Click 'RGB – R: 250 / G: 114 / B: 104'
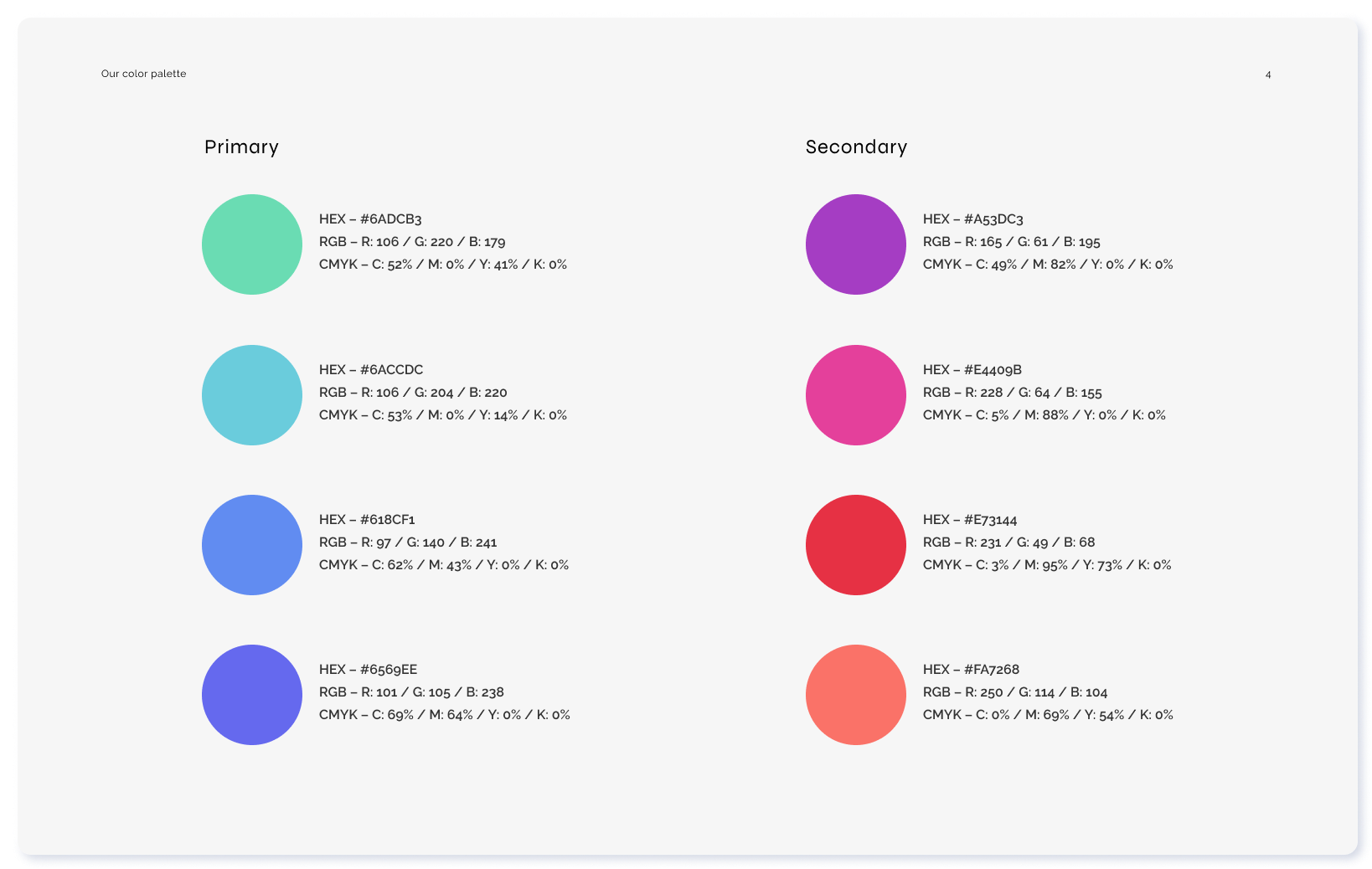This screenshot has width=1372, height=869. click(x=1015, y=692)
